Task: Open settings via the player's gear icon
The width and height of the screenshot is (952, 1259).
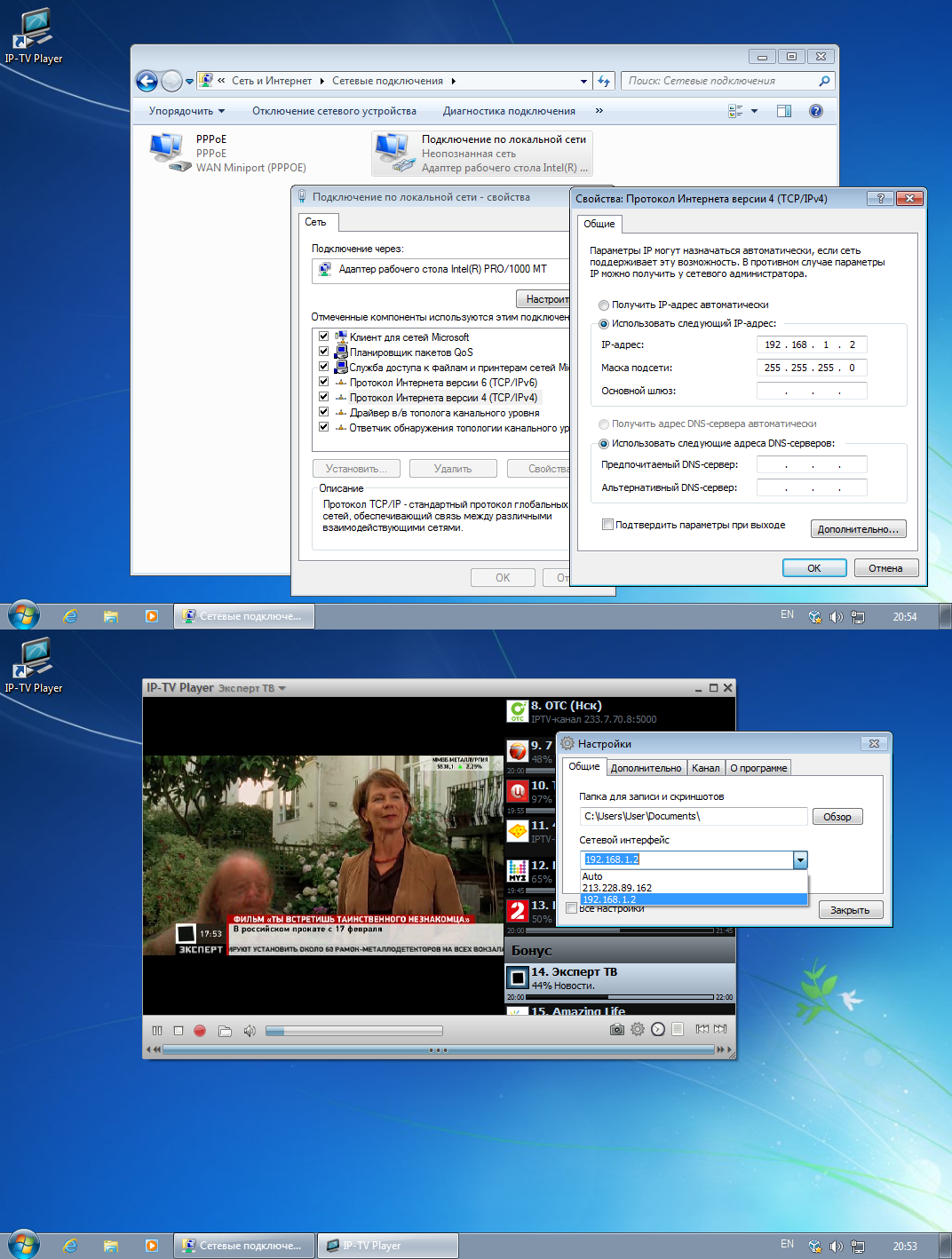Action: 638,1029
